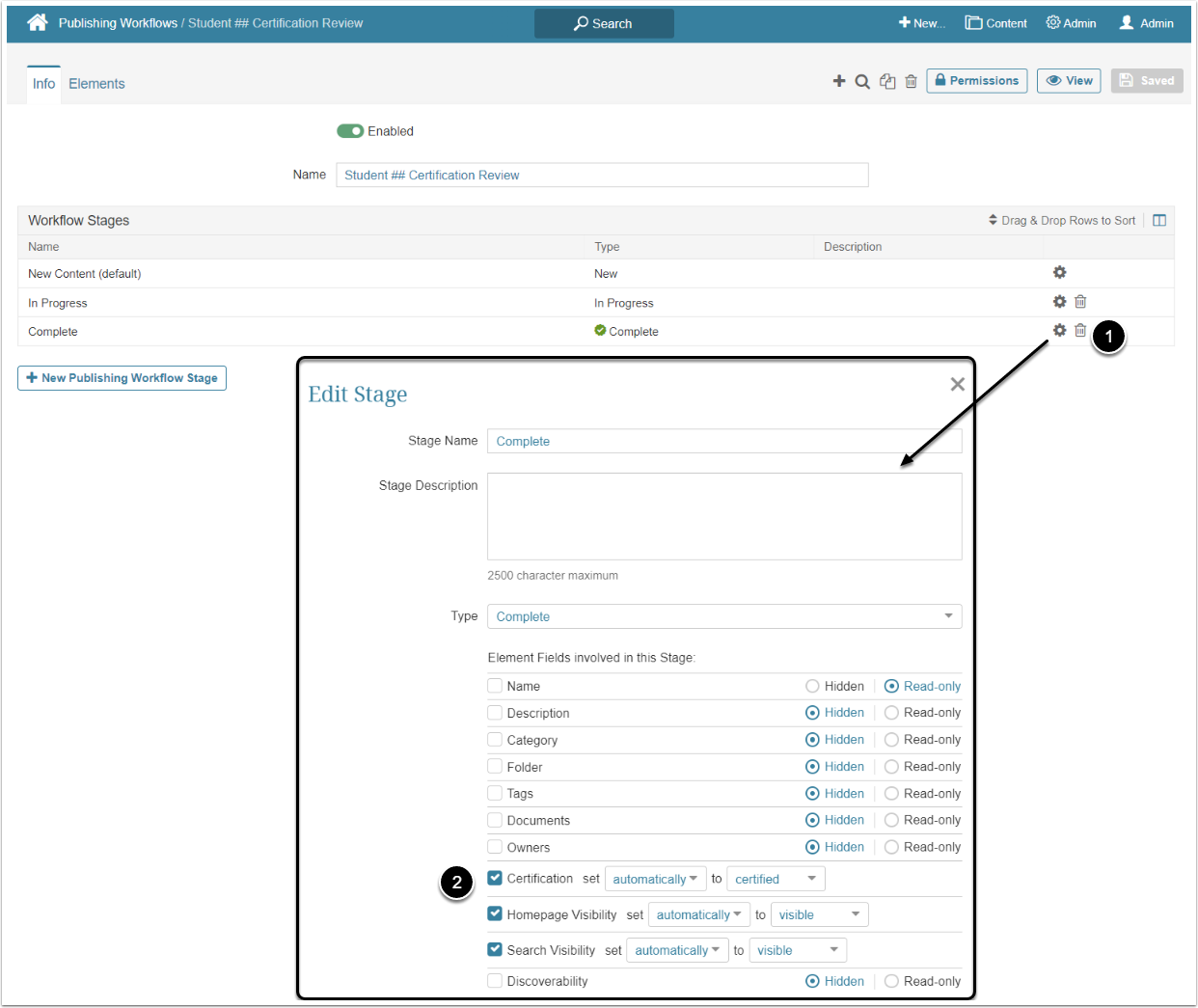Click into the Stage Description text area
Image resolution: width=1198 pixels, height=1008 pixels.
click(723, 516)
